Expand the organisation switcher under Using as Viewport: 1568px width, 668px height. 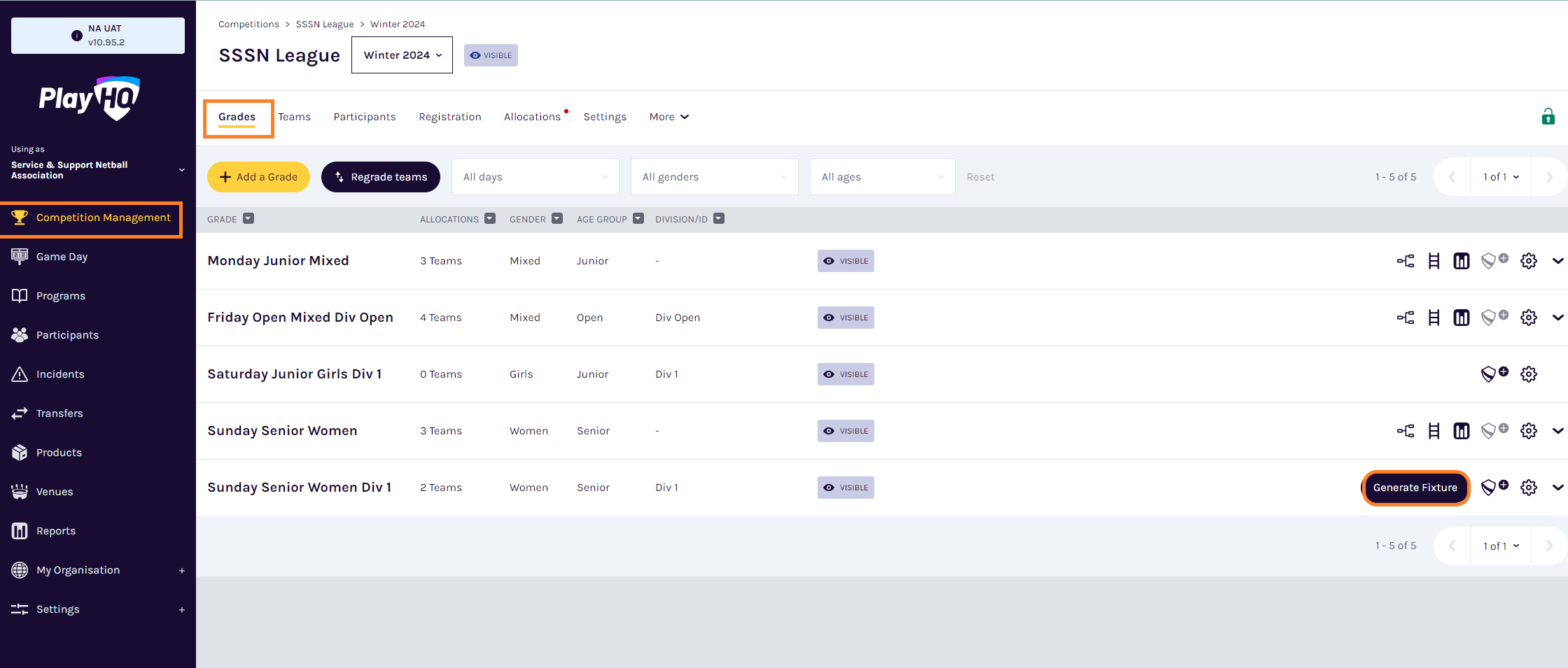coord(182,170)
